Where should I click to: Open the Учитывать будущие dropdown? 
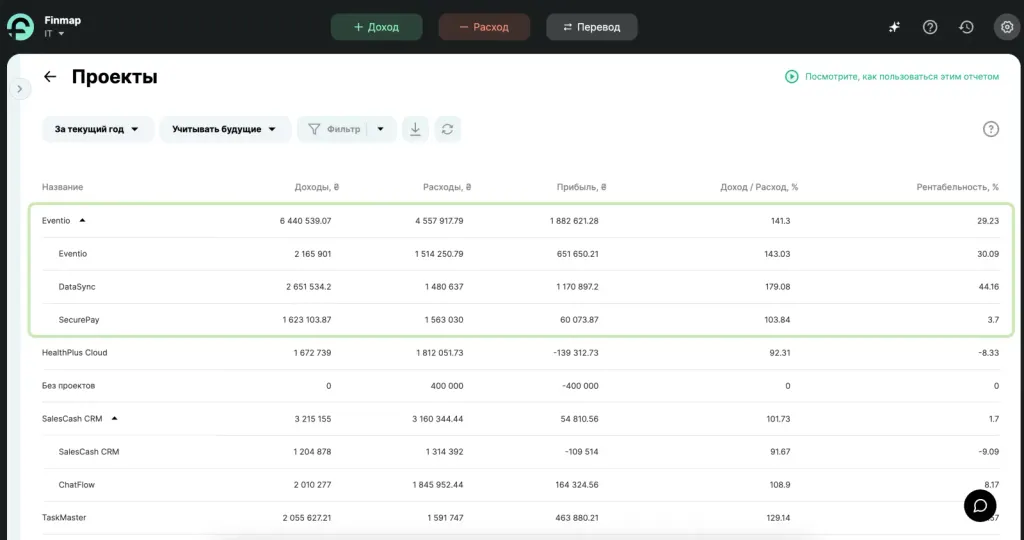pos(224,129)
